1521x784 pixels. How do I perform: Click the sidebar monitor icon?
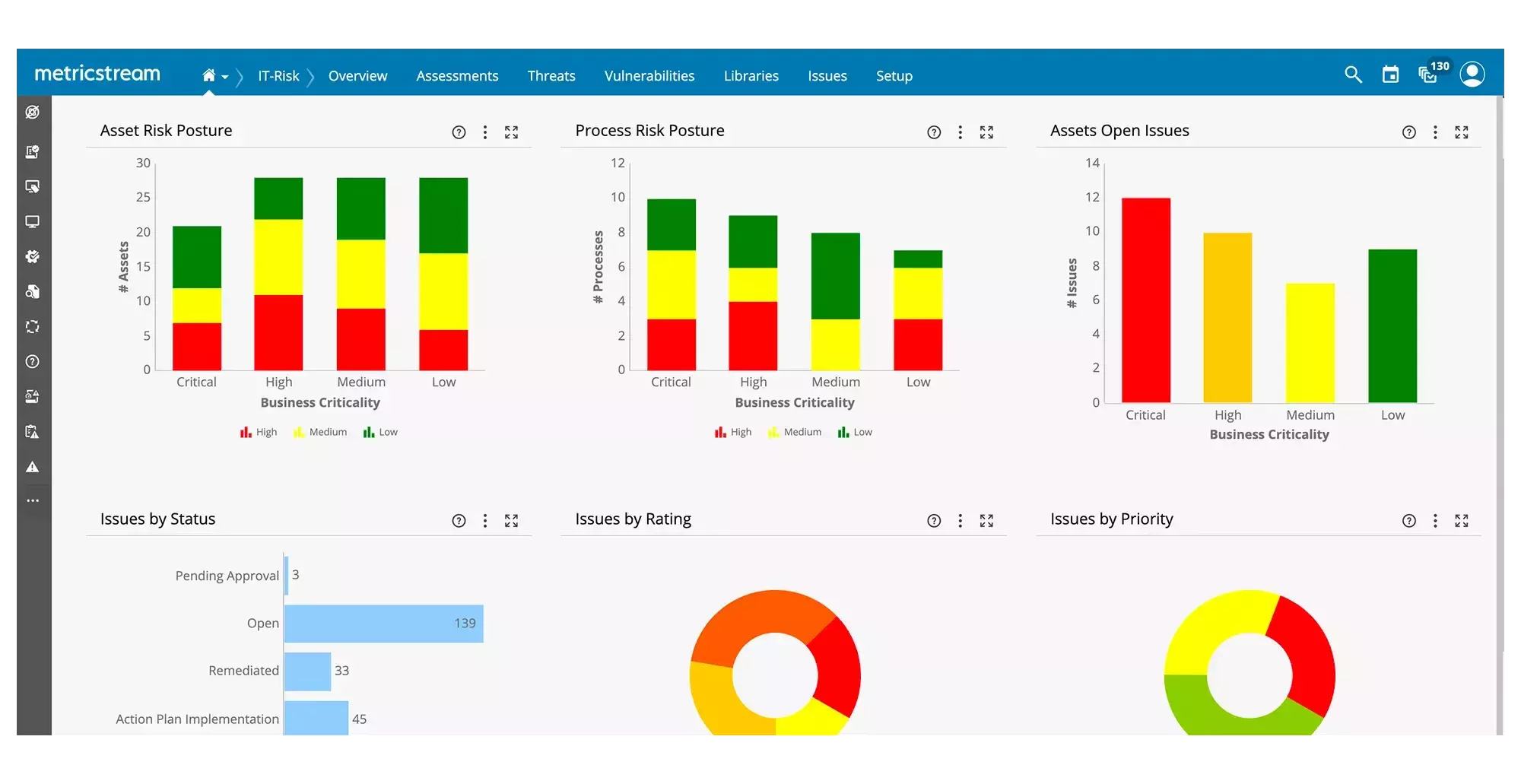coord(32,222)
